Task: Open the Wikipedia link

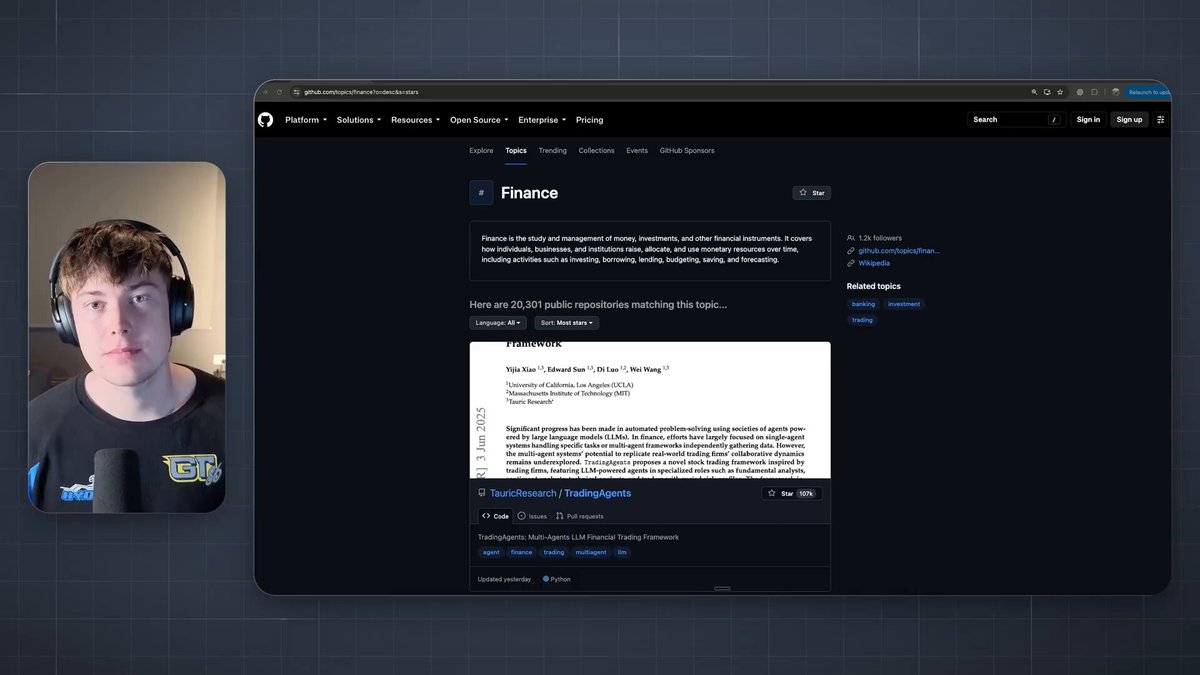Action: coord(874,264)
